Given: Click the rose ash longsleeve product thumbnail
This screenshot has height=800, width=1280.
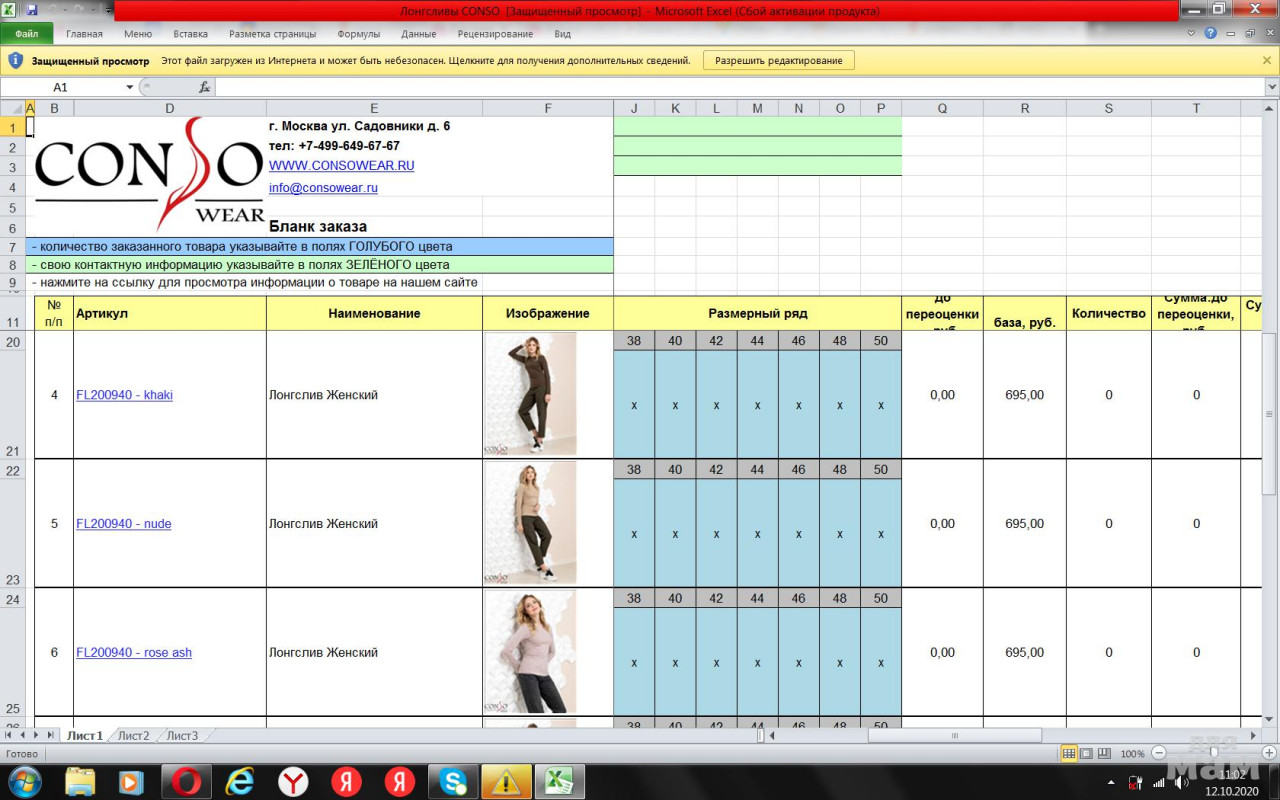Looking at the screenshot, I should [x=530, y=652].
